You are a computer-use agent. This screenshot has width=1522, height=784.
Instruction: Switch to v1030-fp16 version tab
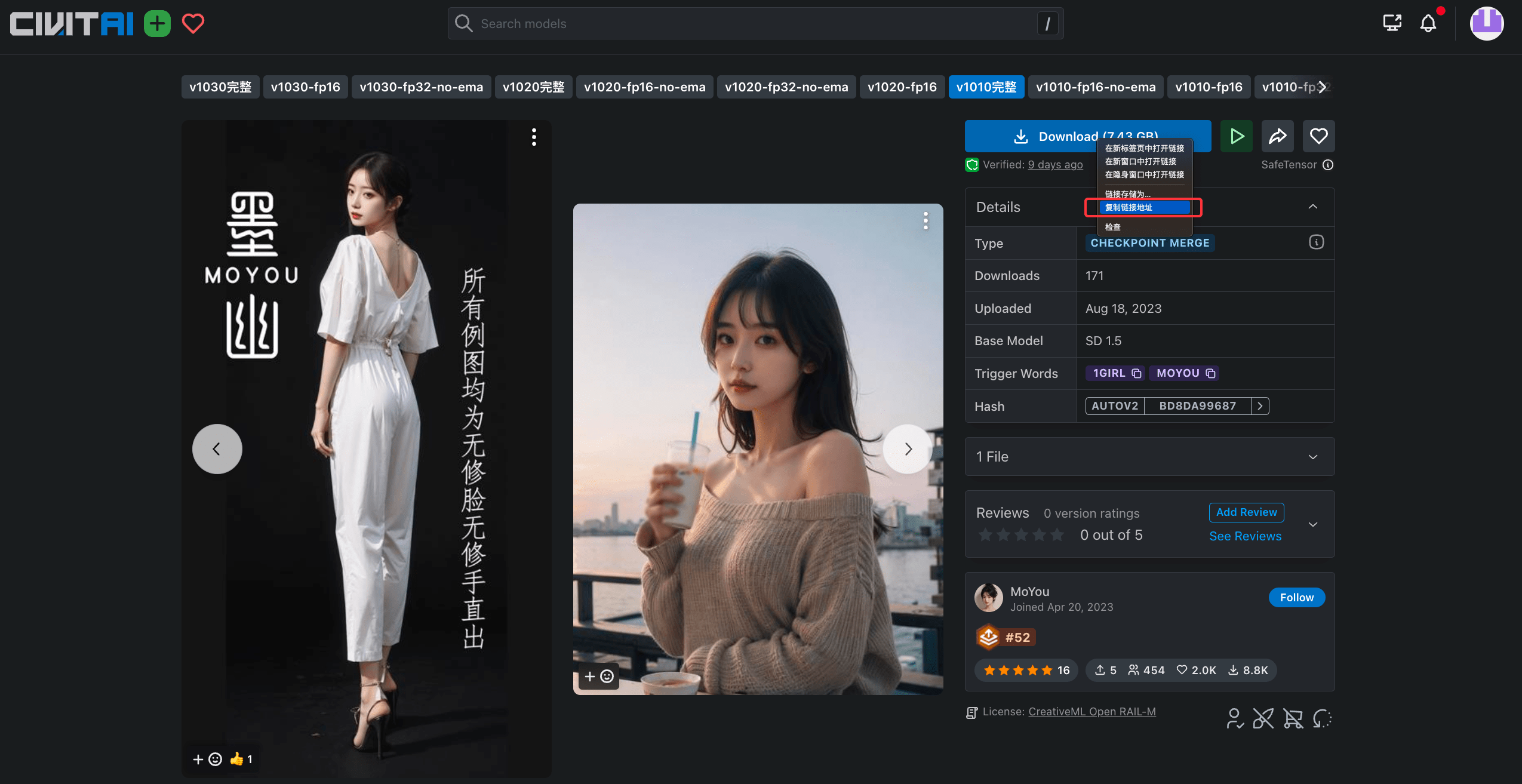tap(305, 87)
